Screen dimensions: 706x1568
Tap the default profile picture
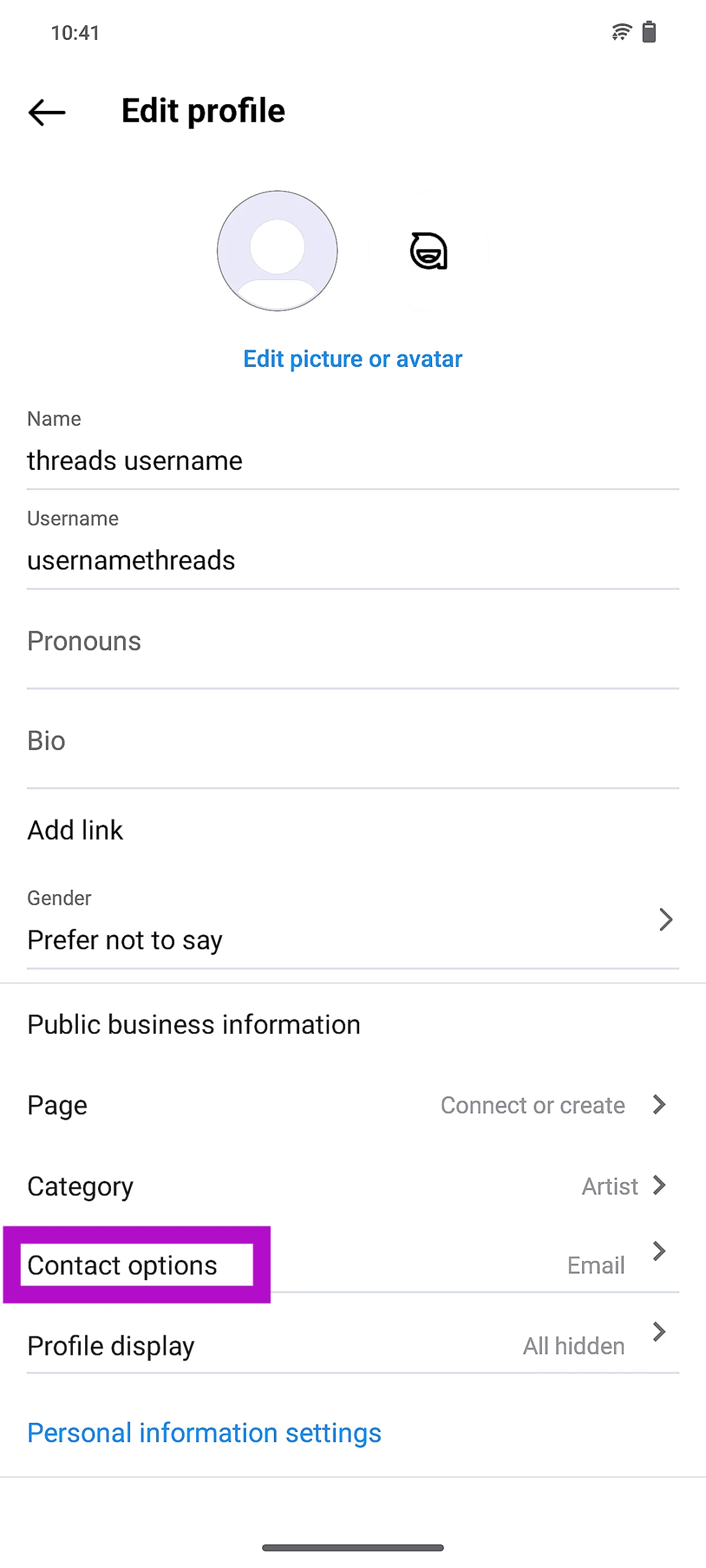pyautogui.click(x=277, y=251)
